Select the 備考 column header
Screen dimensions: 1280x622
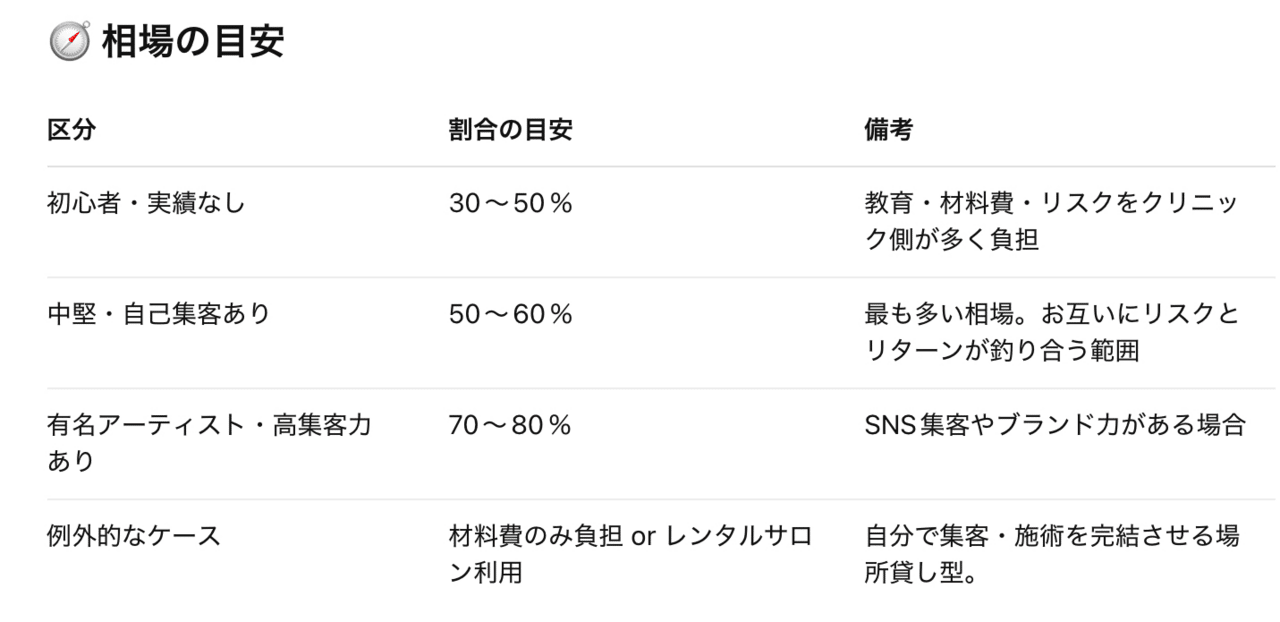(888, 130)
